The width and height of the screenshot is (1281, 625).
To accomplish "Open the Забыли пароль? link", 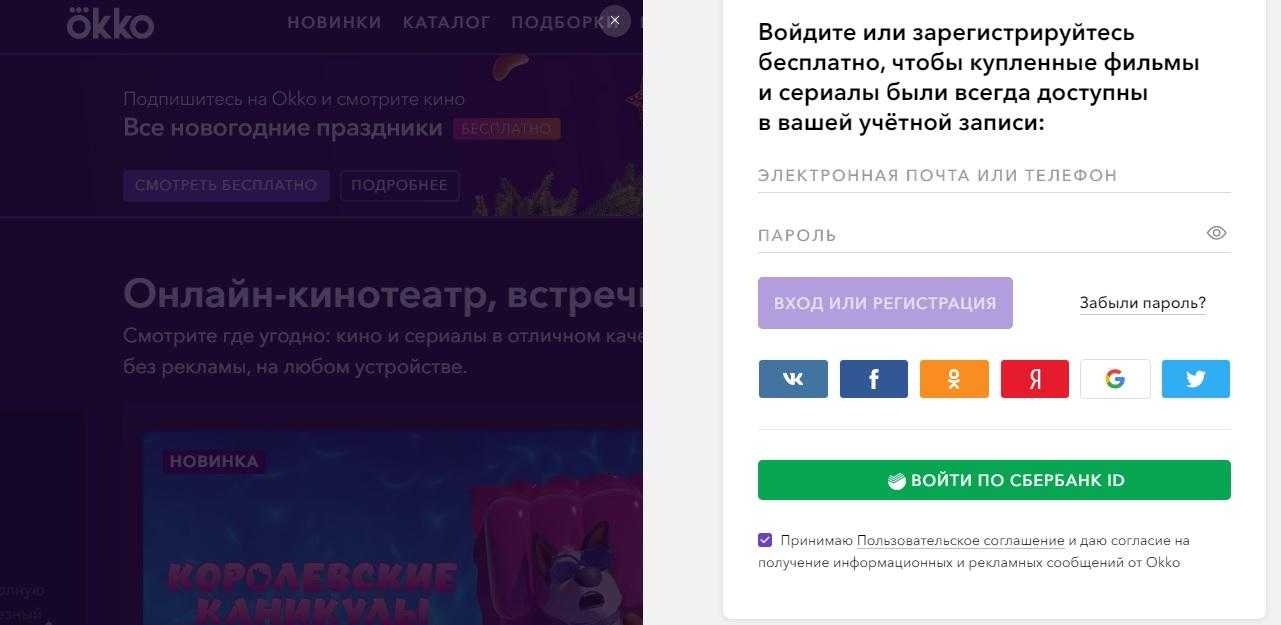I will 1143,303.
